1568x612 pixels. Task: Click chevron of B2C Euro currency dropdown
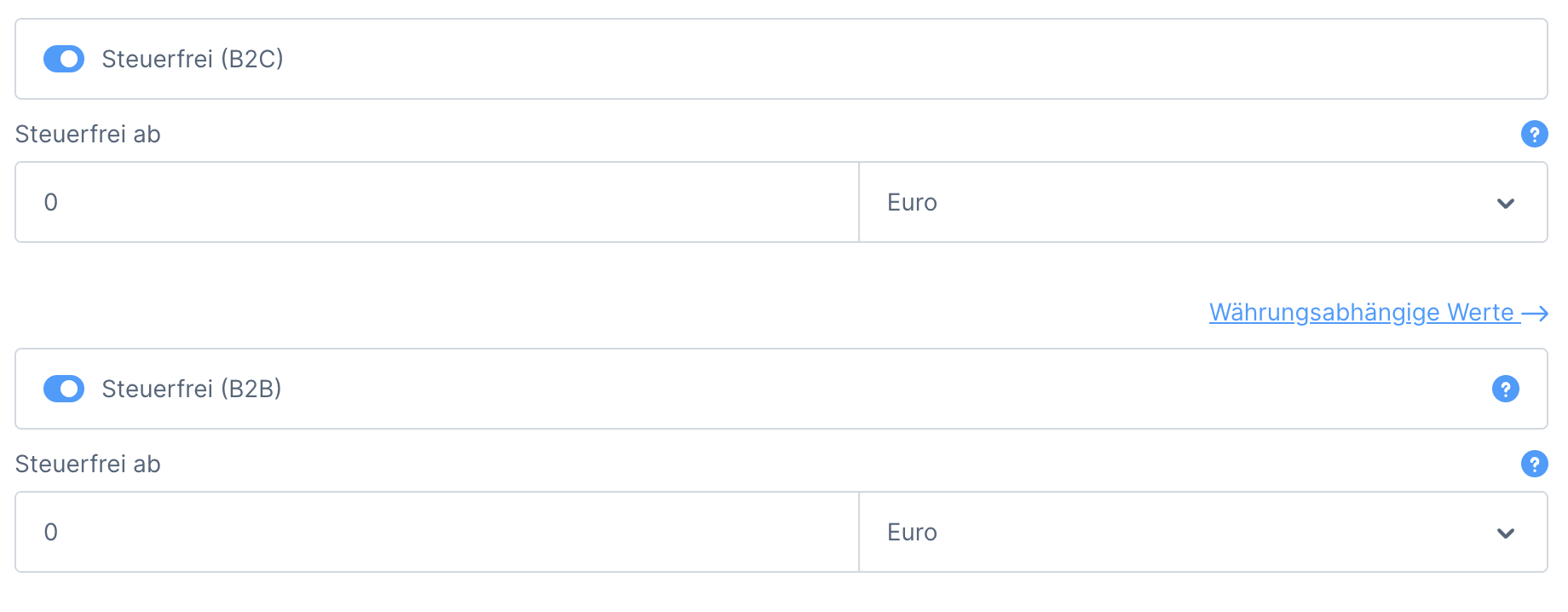coord(1505,203)
